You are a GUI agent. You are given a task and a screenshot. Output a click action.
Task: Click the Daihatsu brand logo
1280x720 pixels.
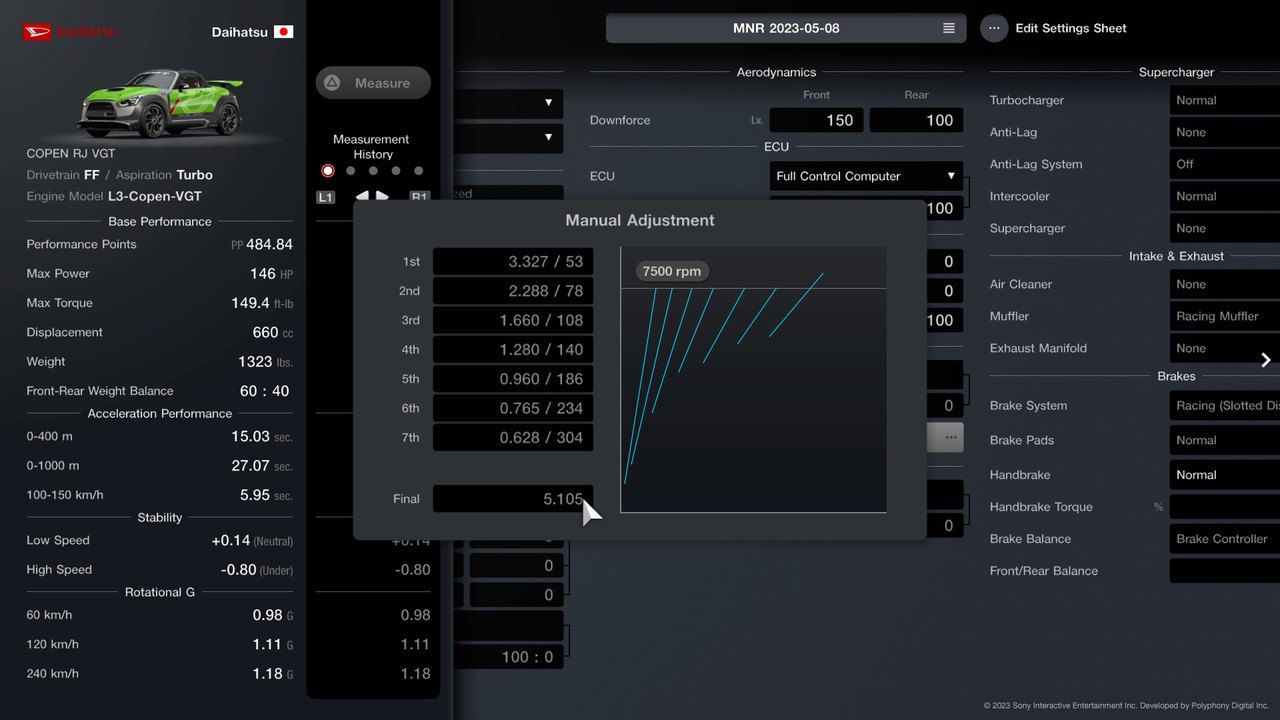tap(70, 32)
